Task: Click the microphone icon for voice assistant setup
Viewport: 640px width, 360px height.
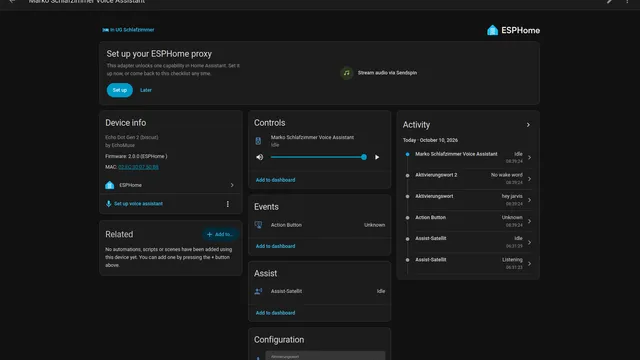Action: [109, 204]
